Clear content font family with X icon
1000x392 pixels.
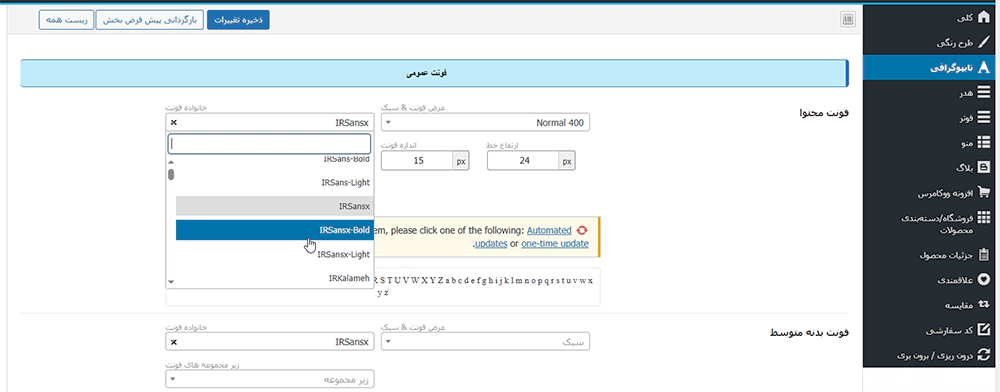173,122
